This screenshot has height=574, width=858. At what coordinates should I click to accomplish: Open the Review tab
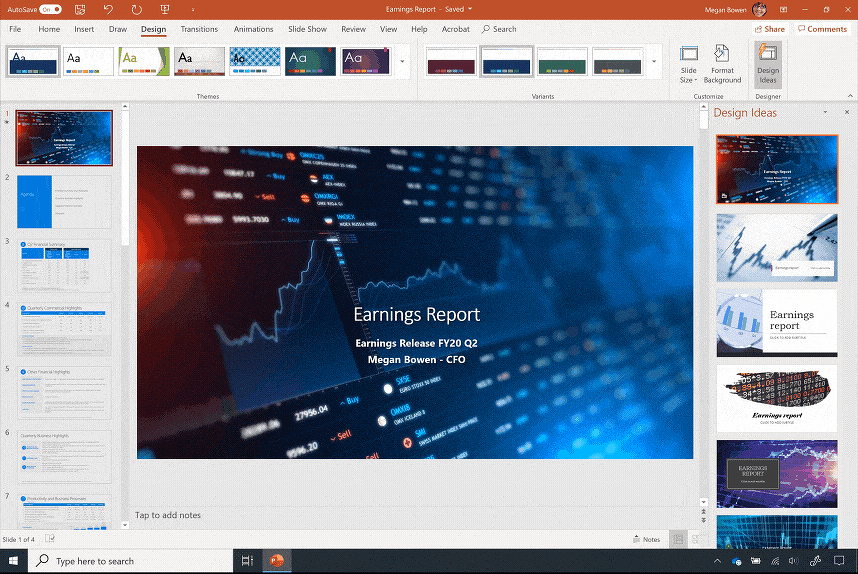point(353,29)
